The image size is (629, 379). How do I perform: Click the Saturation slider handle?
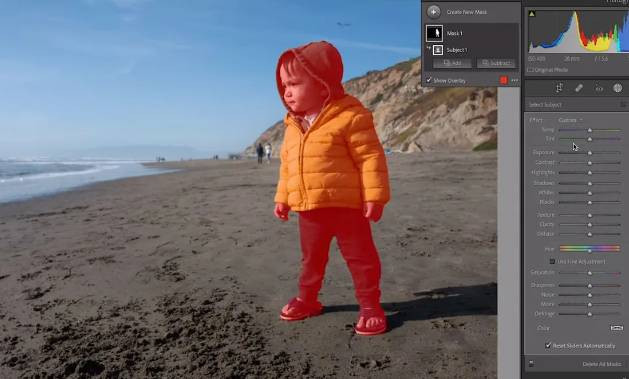pyautogui.click(x=590, y=273)
